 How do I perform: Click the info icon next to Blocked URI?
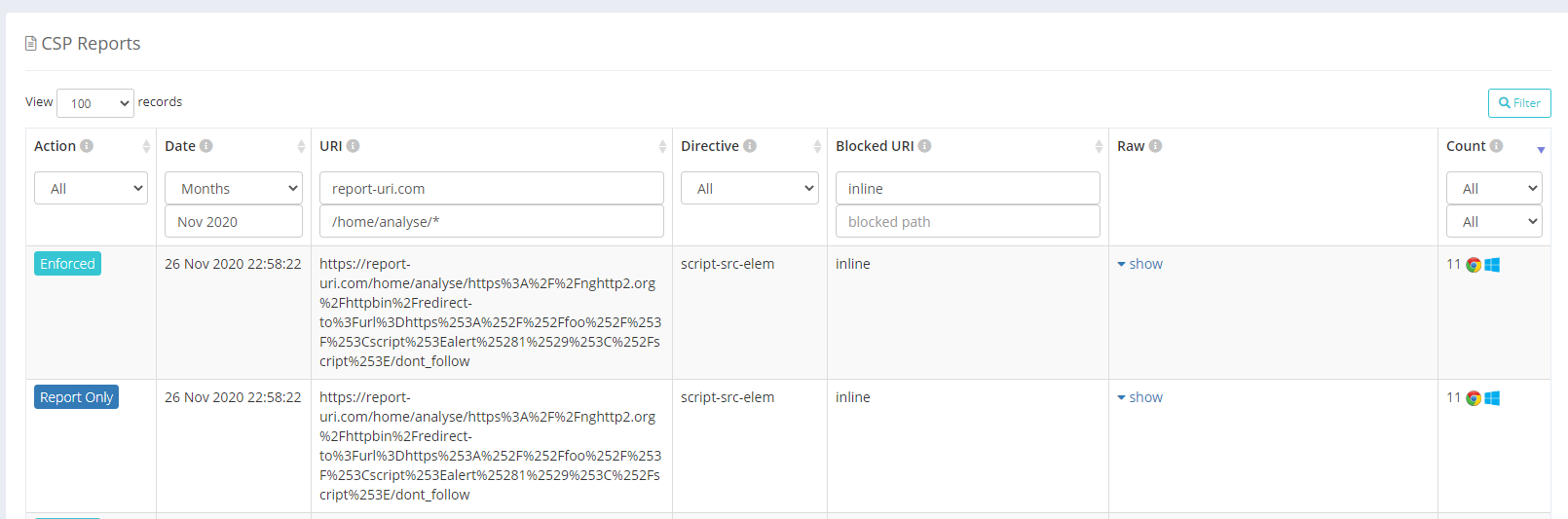[x=925, y=146]
